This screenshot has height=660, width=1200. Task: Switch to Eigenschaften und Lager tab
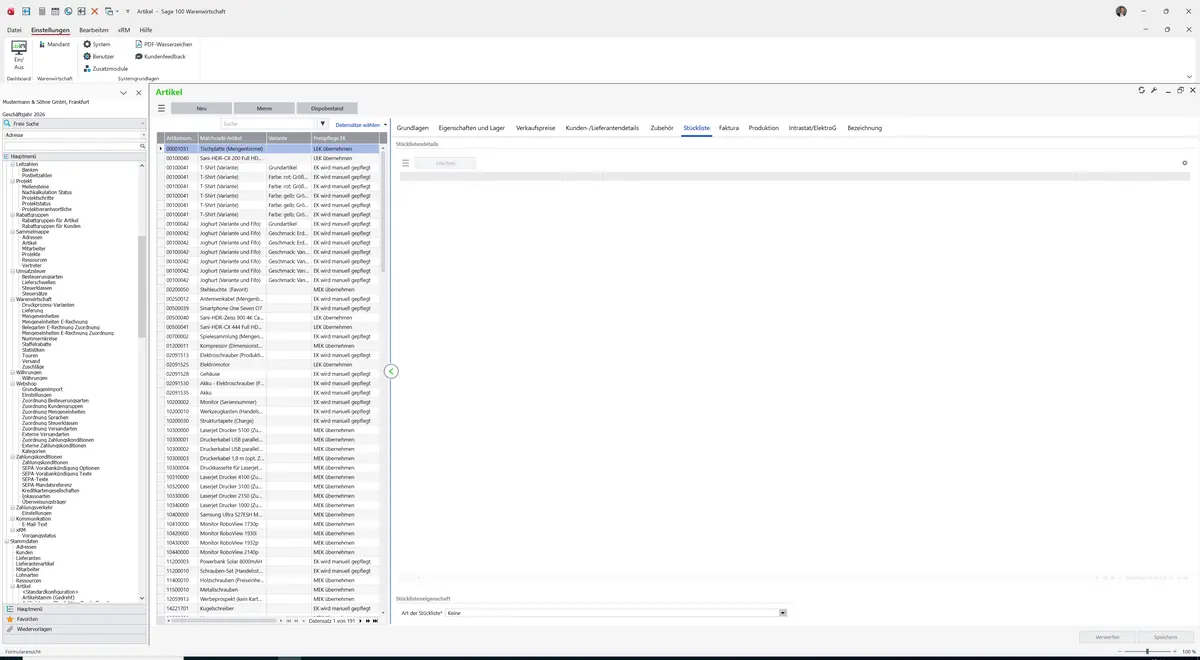472,128
